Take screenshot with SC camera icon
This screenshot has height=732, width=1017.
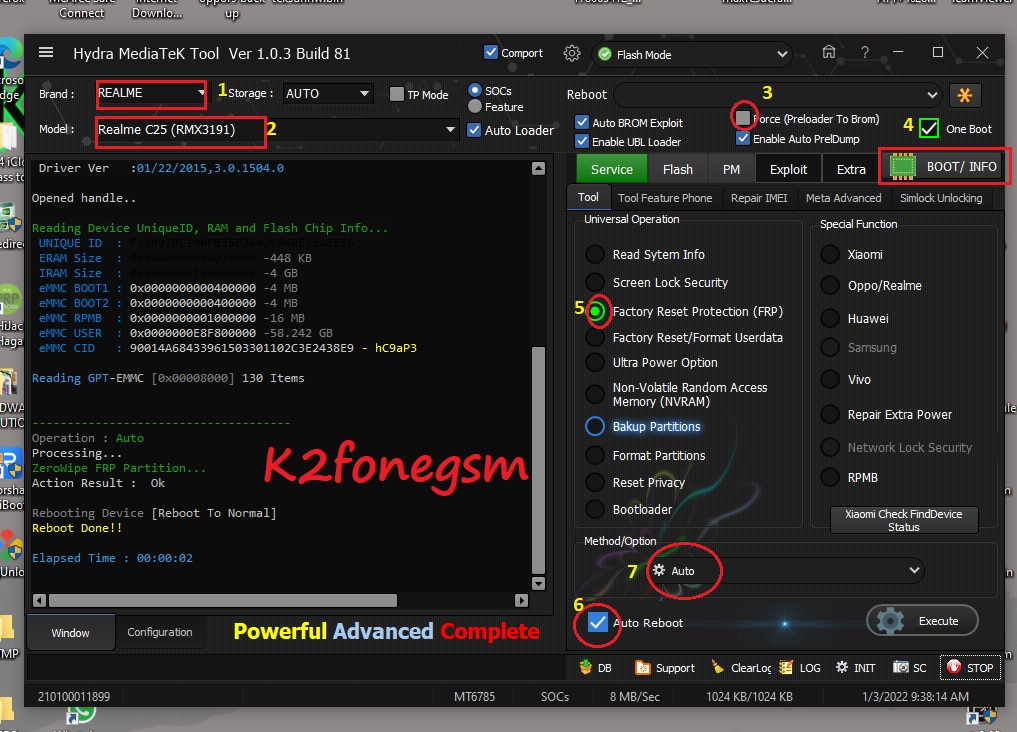(900, 667)
